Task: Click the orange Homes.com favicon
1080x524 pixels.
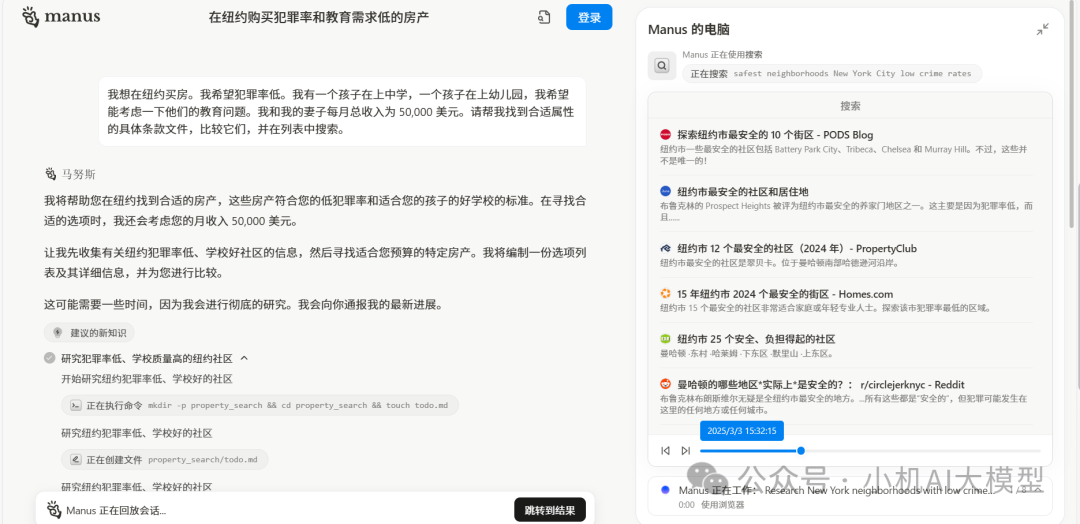Action: click(x=665, y=293)
